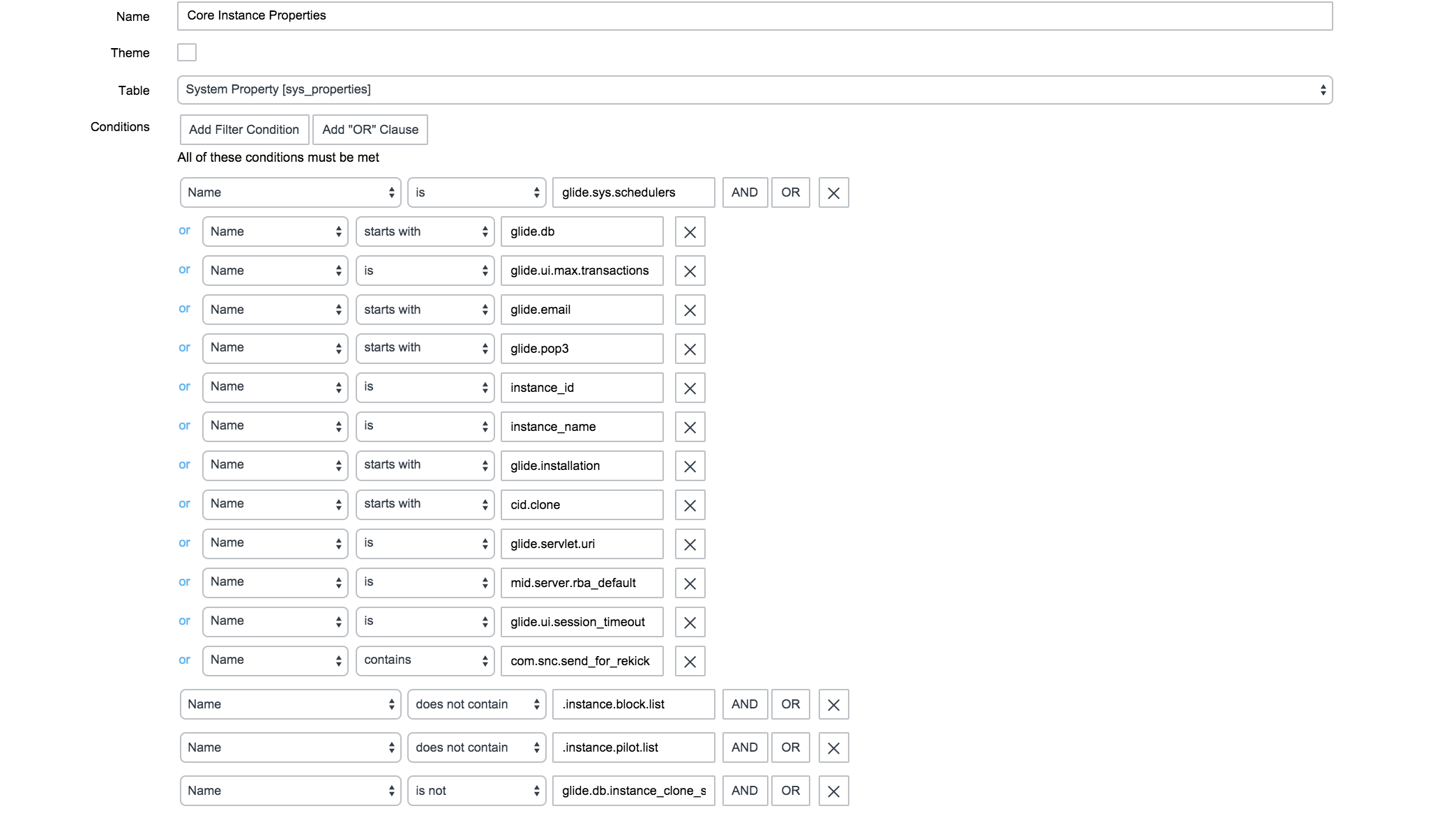Image resolution: width=1456 pixels, height=820 pixels.
Task: Delete the glide.pop3 condition
Action: point(690,349)
